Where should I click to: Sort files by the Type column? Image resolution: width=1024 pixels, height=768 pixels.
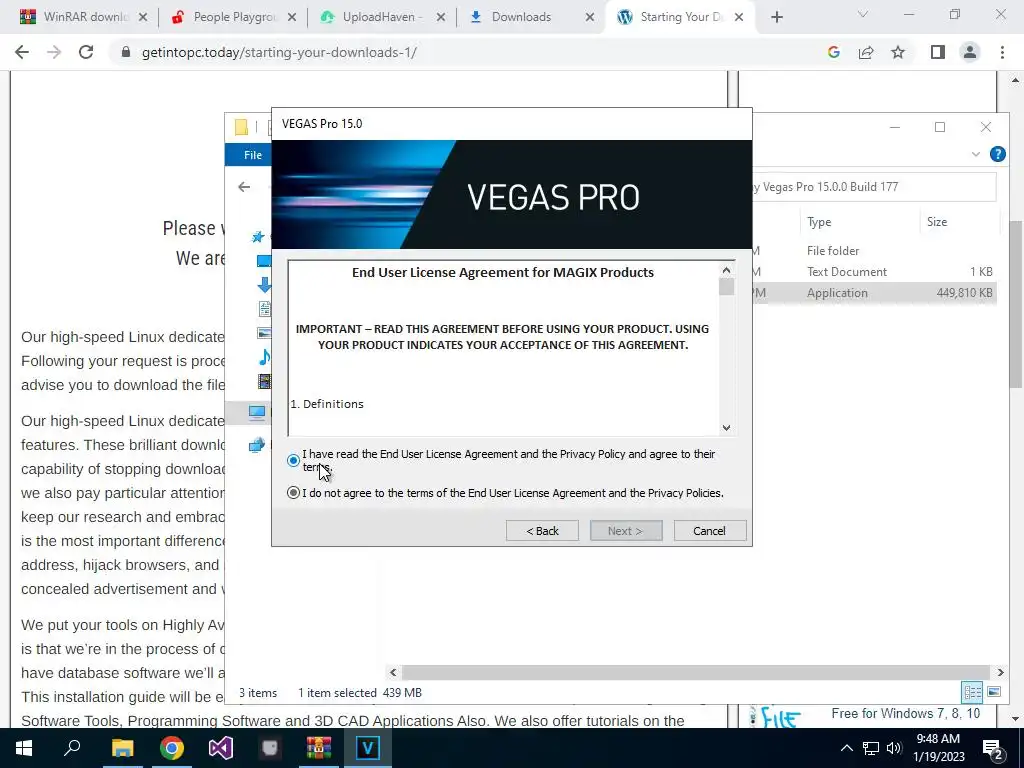coord(819,222)
